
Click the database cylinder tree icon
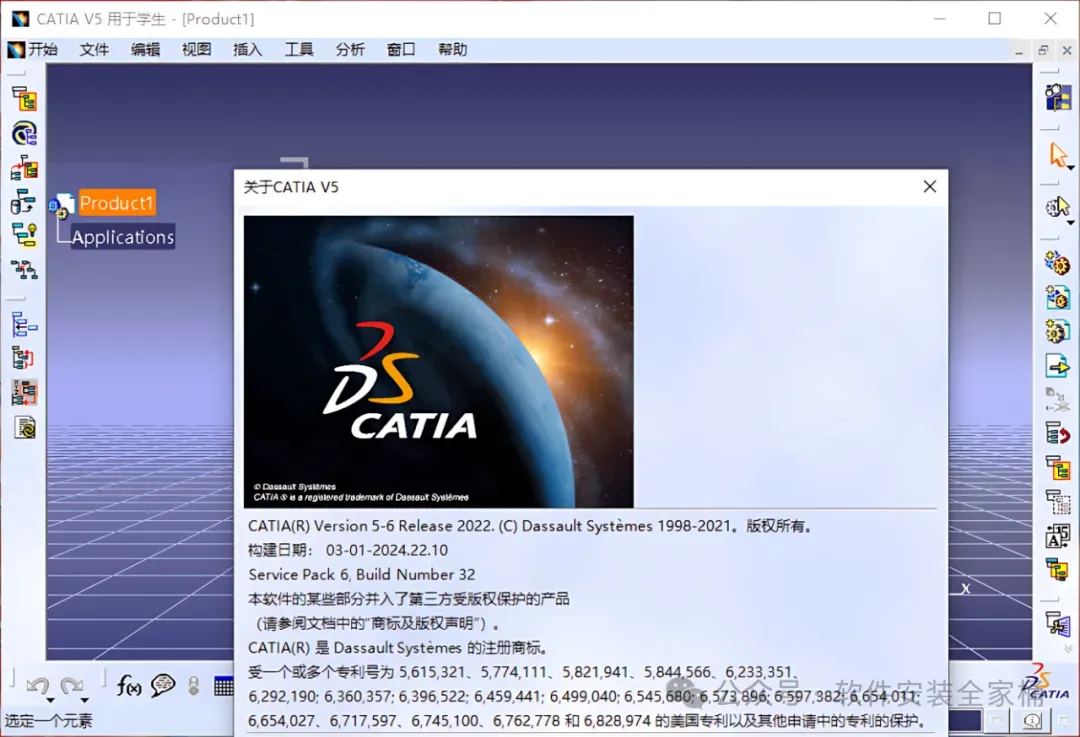(x=24, y=202)
